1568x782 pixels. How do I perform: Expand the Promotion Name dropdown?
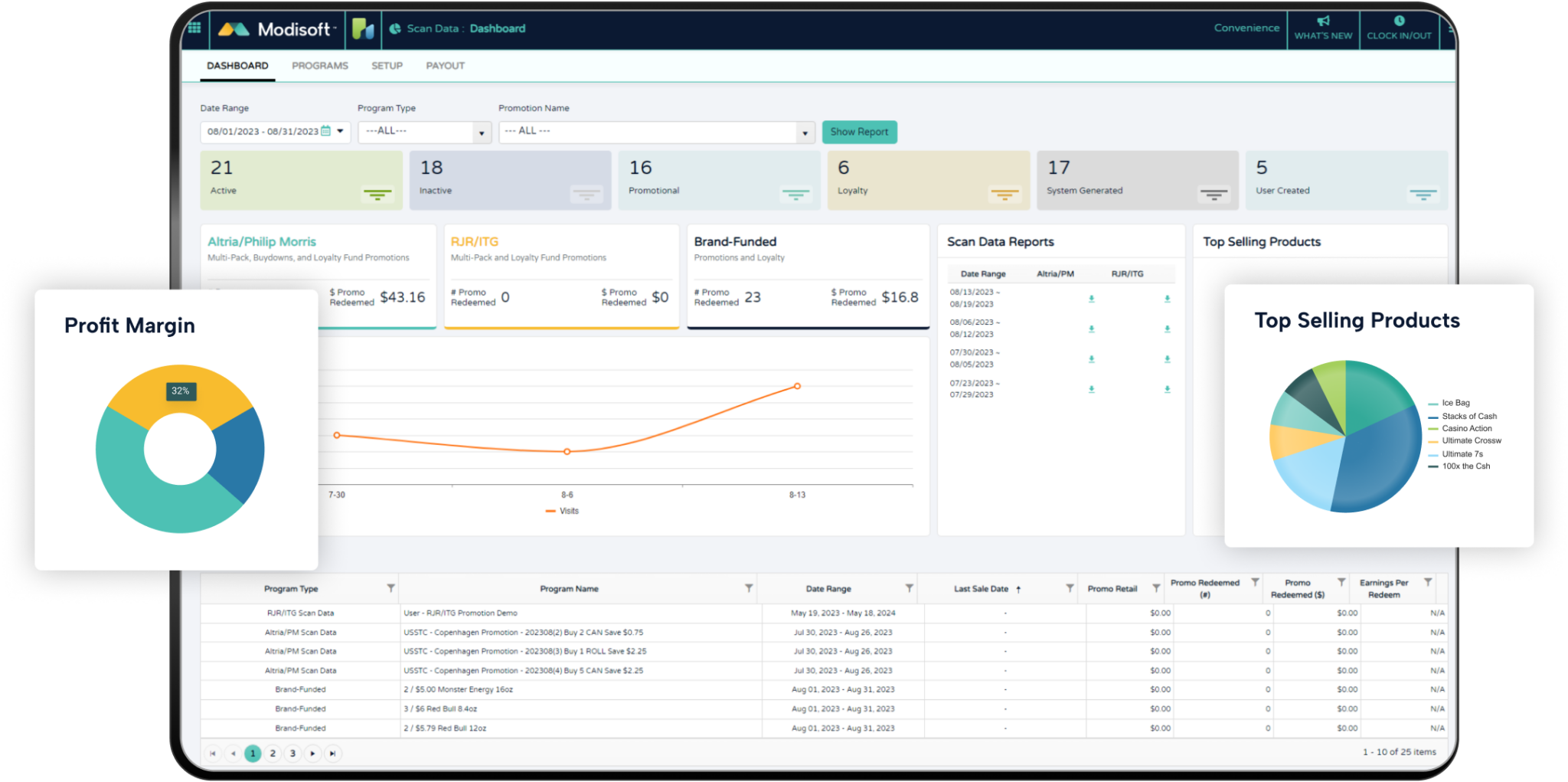(x=805, y=133)
